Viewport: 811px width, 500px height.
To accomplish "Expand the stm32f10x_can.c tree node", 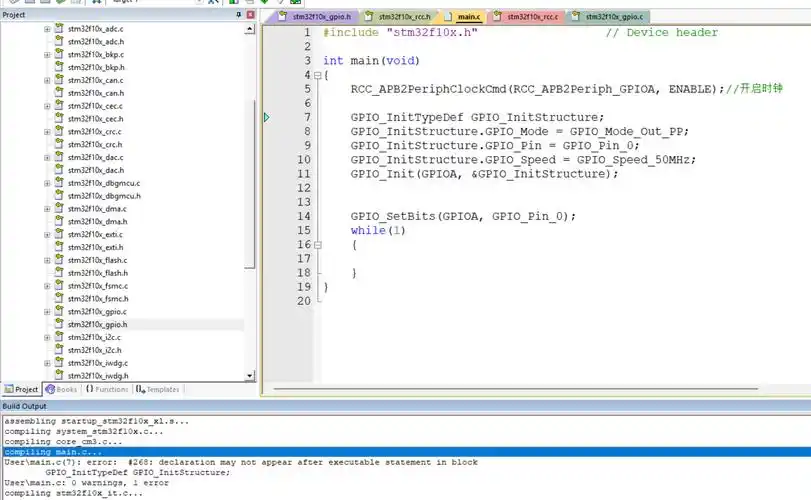I will coord(47,81).
